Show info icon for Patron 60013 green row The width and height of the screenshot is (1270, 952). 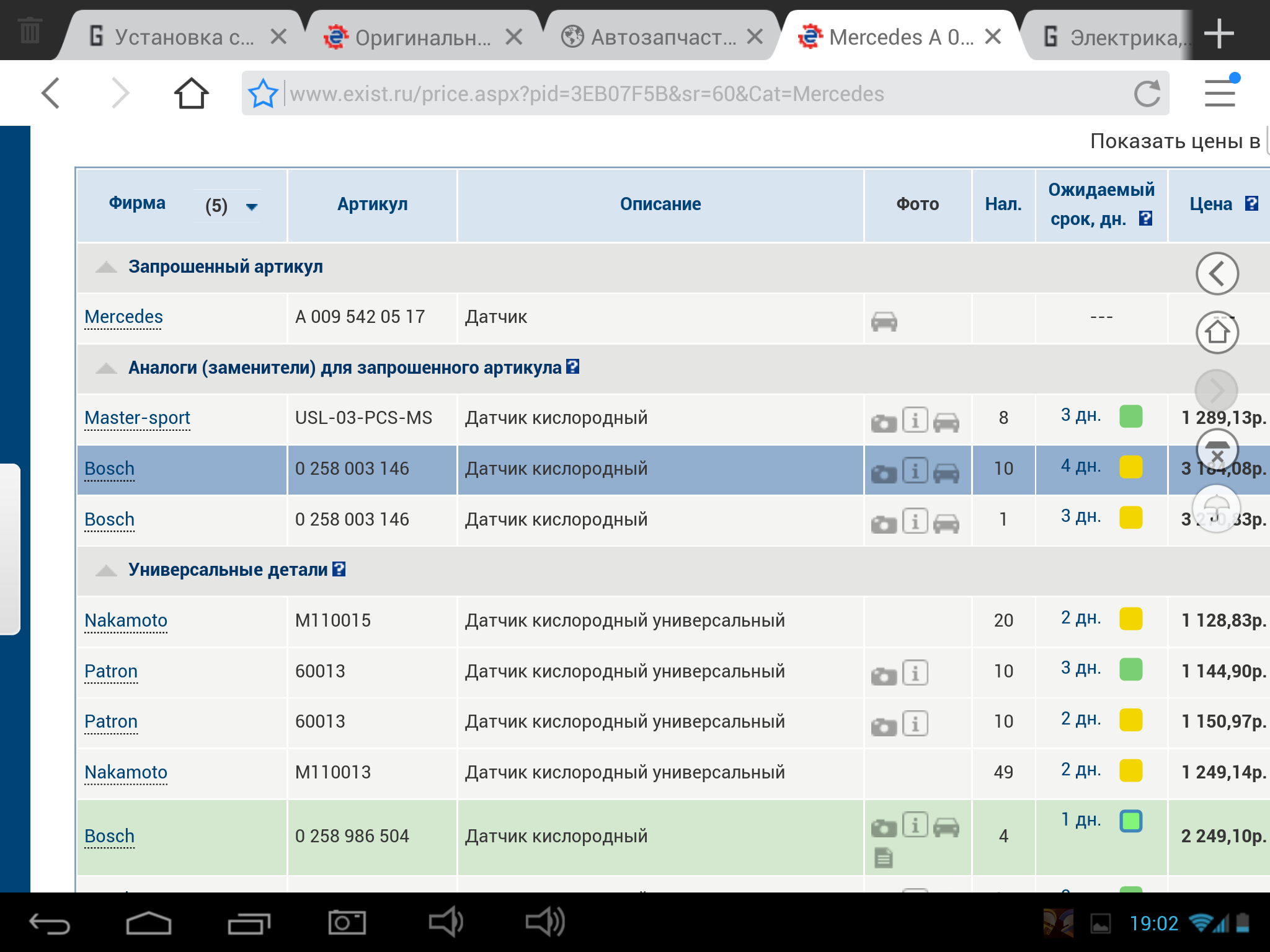tap(915, 673)
